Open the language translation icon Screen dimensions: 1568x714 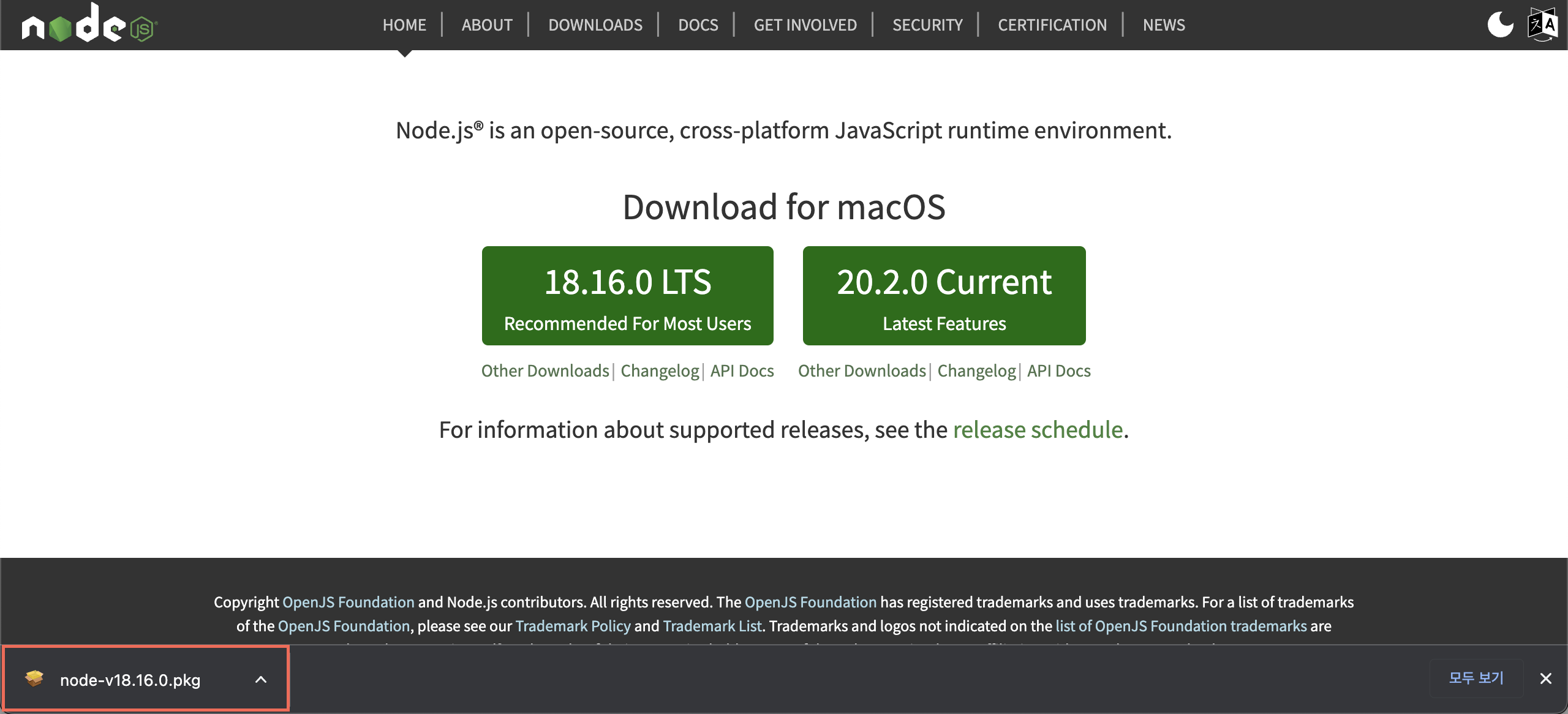coord(1542,24)
